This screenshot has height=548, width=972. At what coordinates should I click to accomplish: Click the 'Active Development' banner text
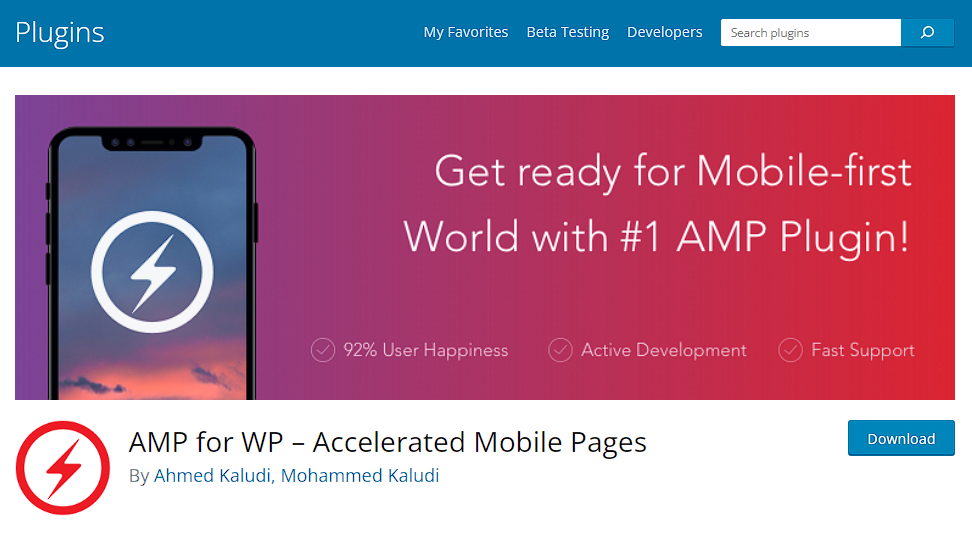tap(664, 350)
